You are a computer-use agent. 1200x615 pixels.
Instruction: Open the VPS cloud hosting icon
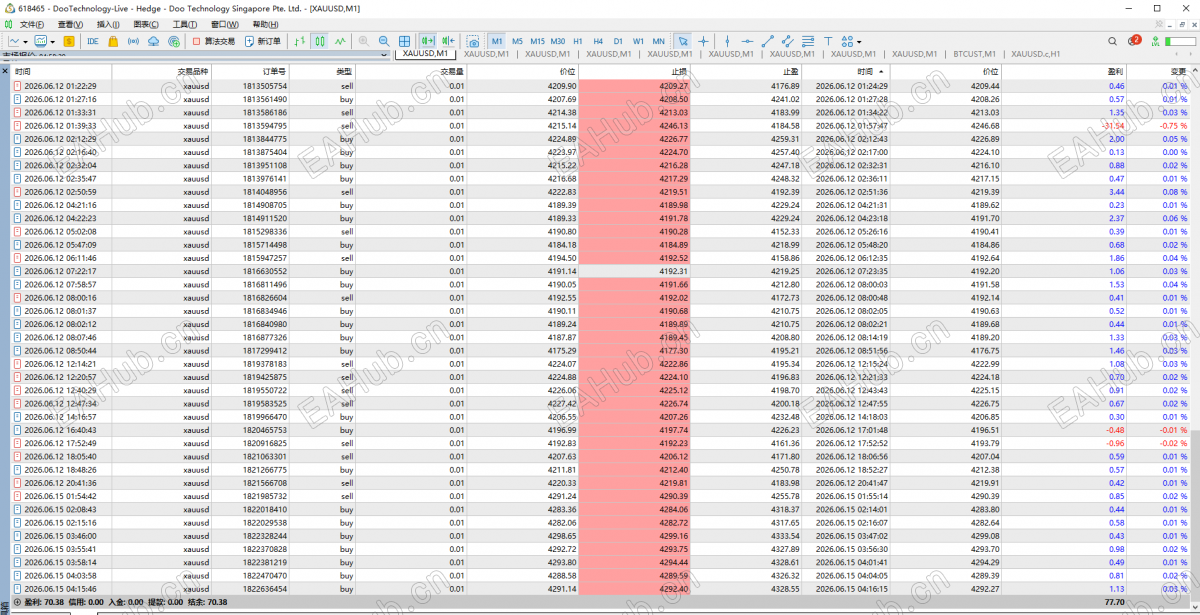(x=153, y=41)
